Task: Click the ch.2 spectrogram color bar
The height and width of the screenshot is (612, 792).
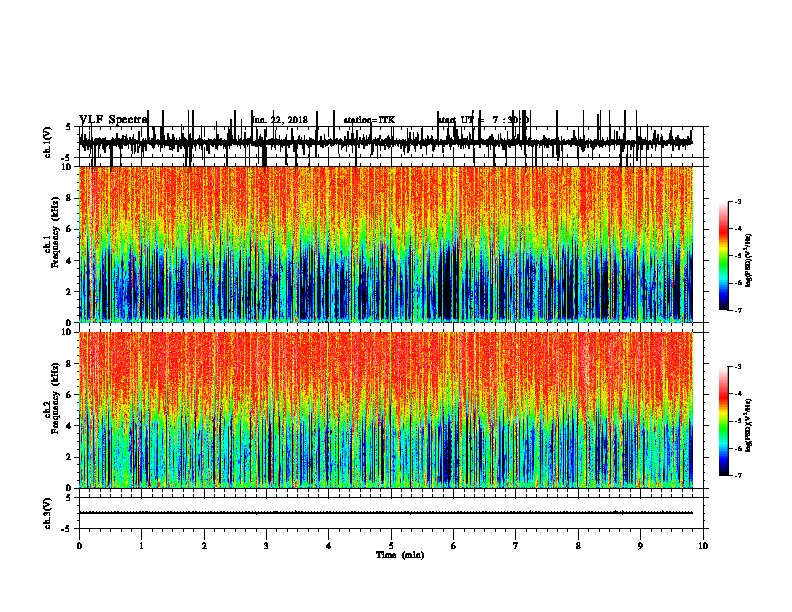Action: pos(723,421)
